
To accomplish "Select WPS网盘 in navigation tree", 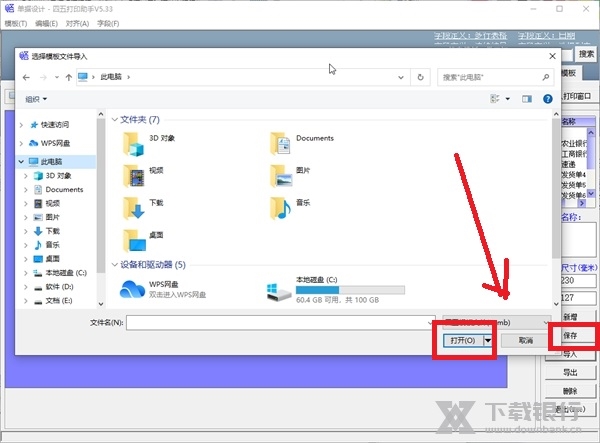I will coord(55,143).
